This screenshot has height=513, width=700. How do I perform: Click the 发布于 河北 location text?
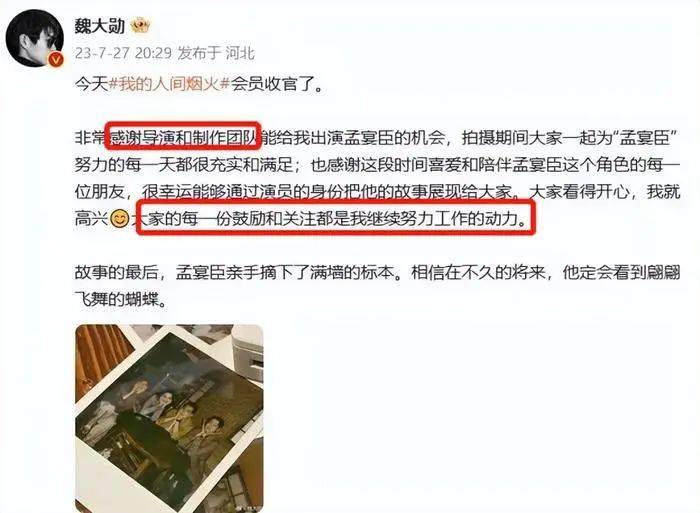point(216,53)
